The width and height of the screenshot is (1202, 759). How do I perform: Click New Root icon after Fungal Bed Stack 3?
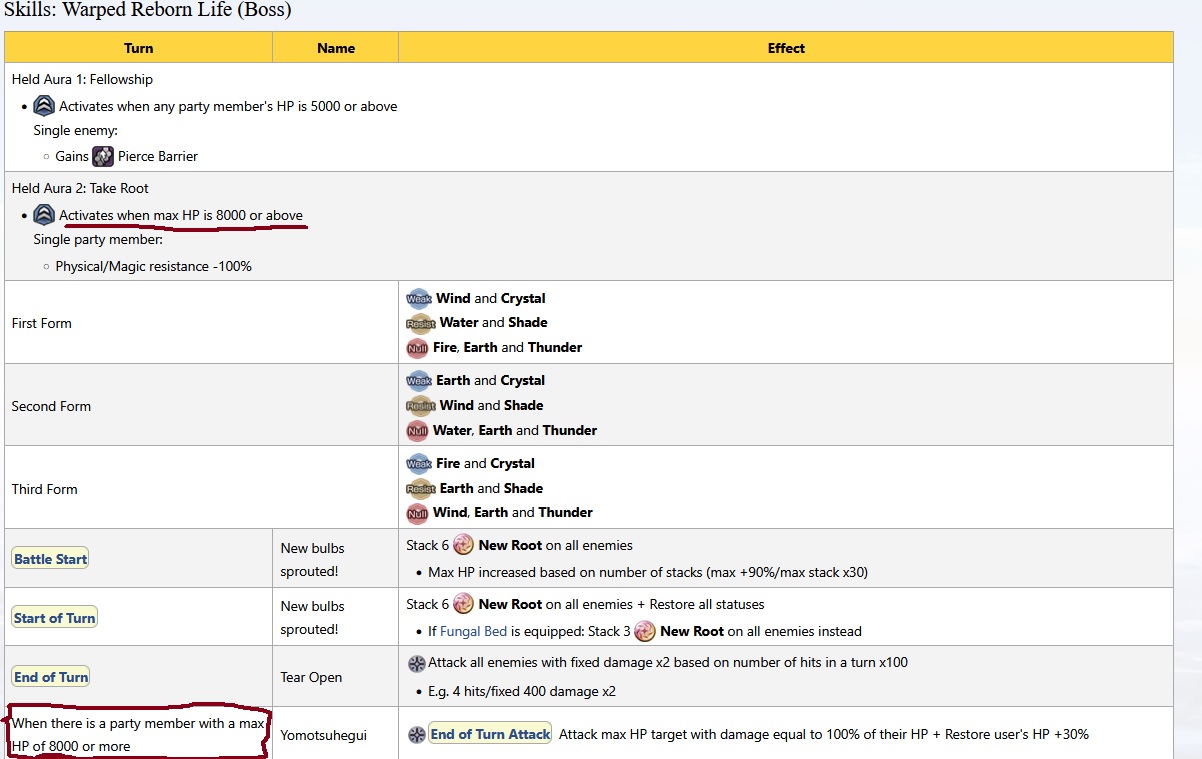tap(645, 631)
